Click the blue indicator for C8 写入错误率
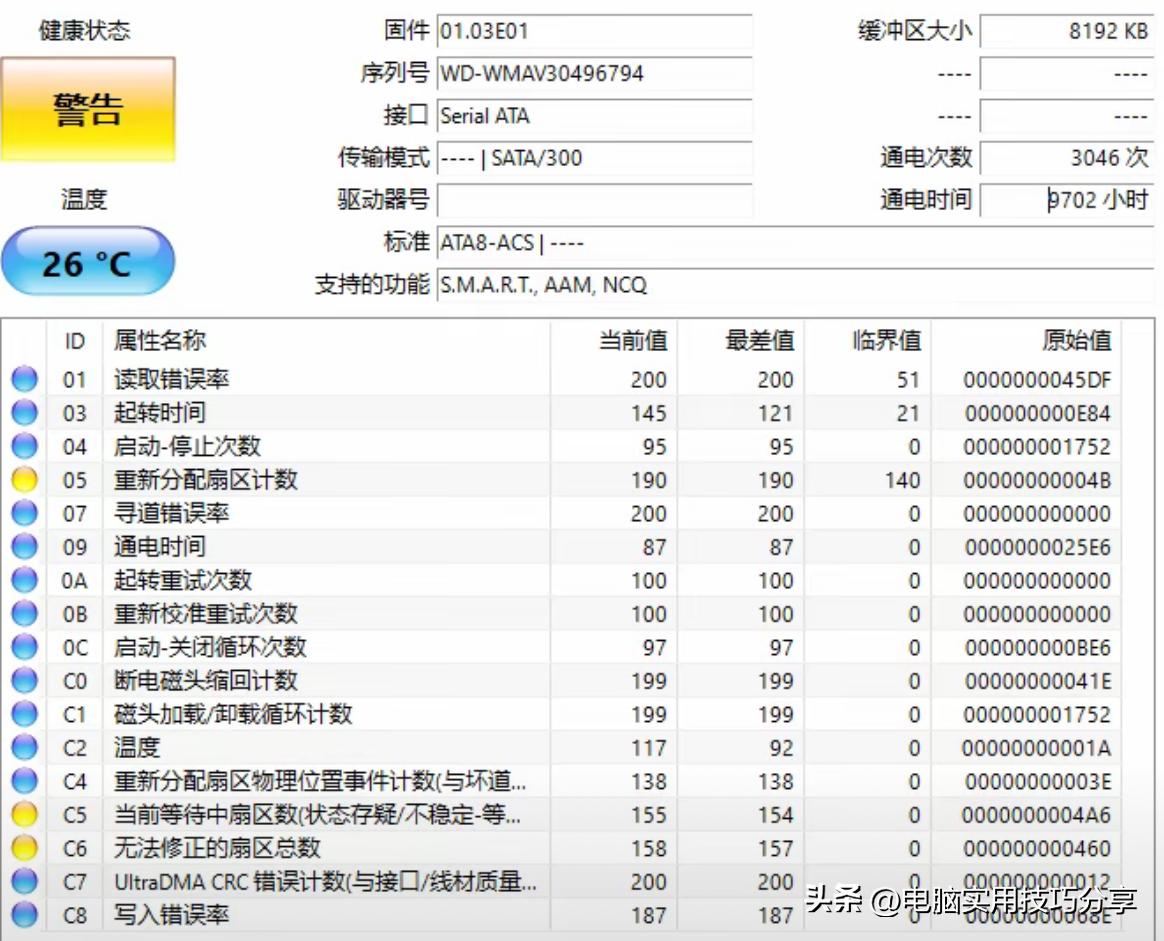This screenshot has width=1164, height=941. 22,915
